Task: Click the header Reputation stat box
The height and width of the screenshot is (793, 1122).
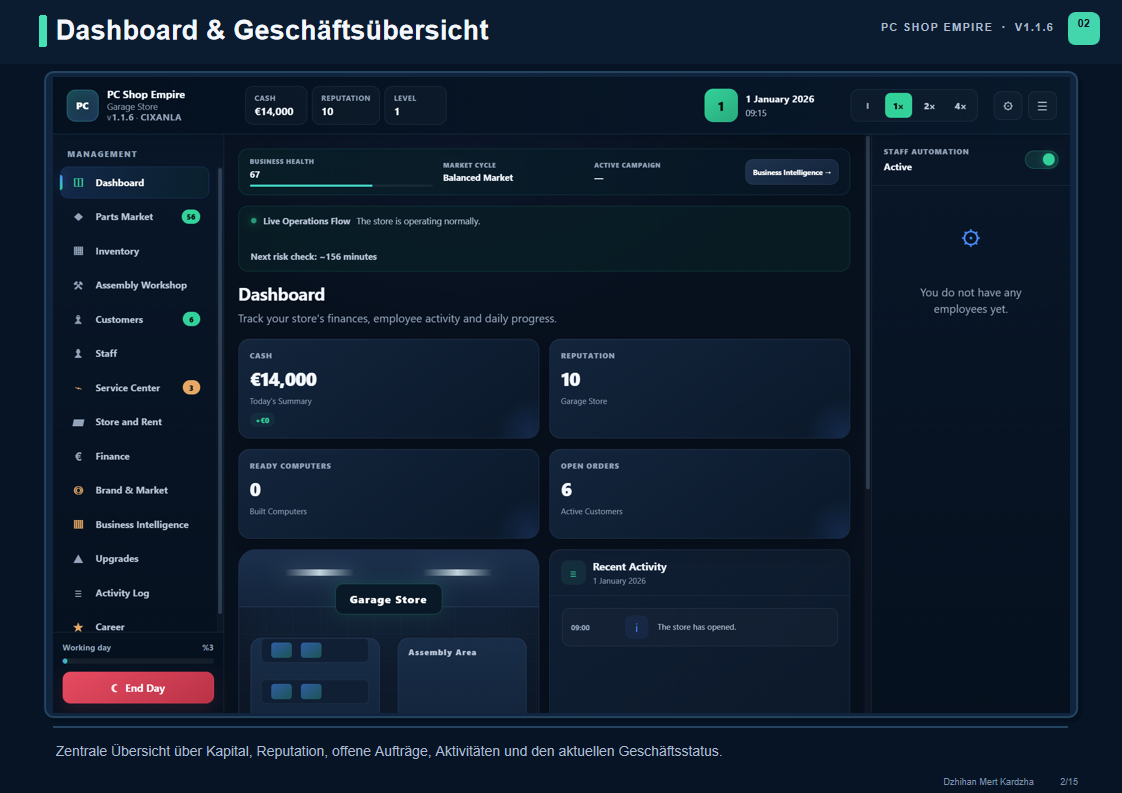Action: [x=346, y=106]
